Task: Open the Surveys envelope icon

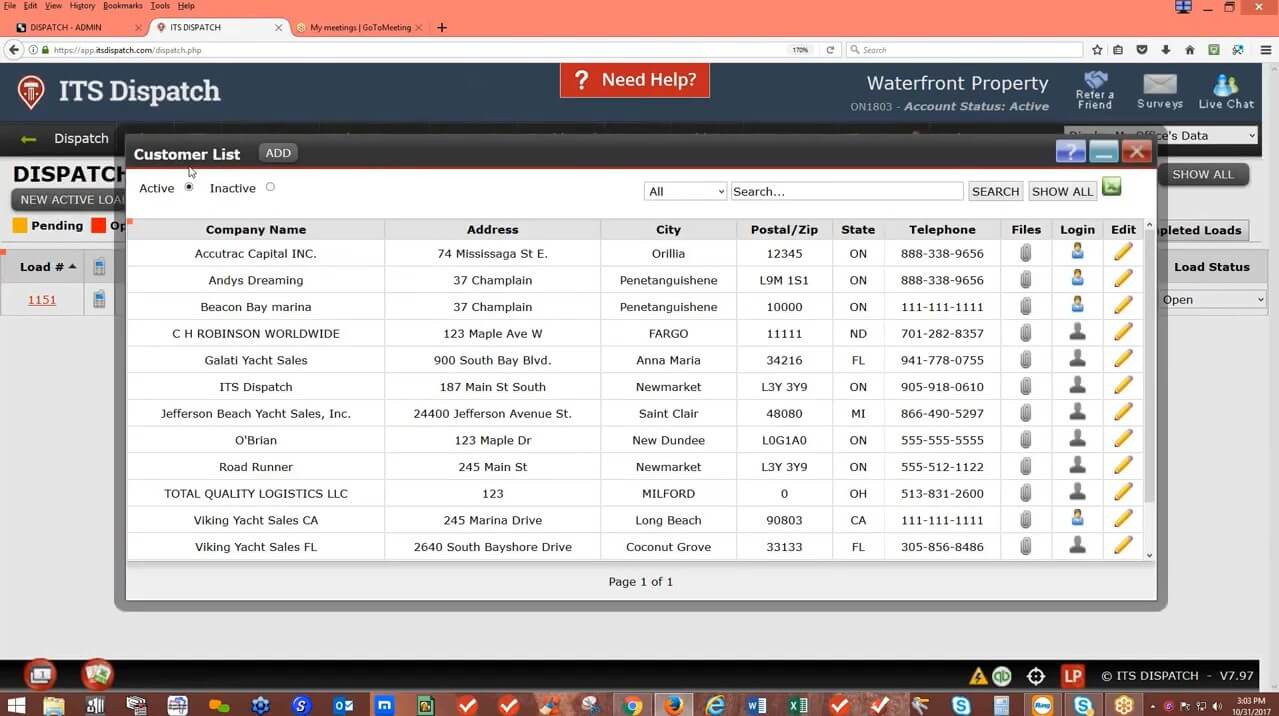Action: point(1160,90)
